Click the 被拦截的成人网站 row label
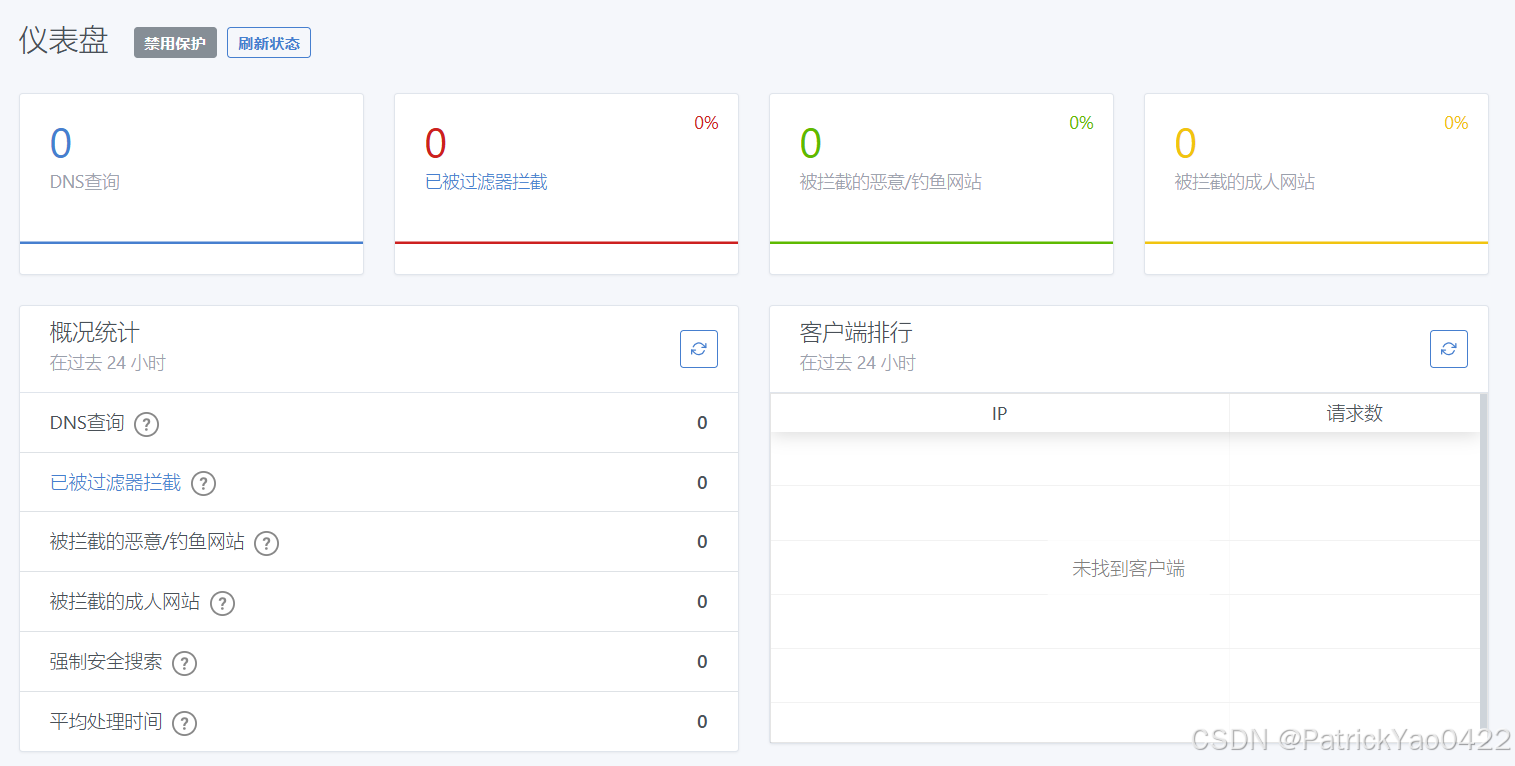1515x766 pixels. tap(125, 602)
